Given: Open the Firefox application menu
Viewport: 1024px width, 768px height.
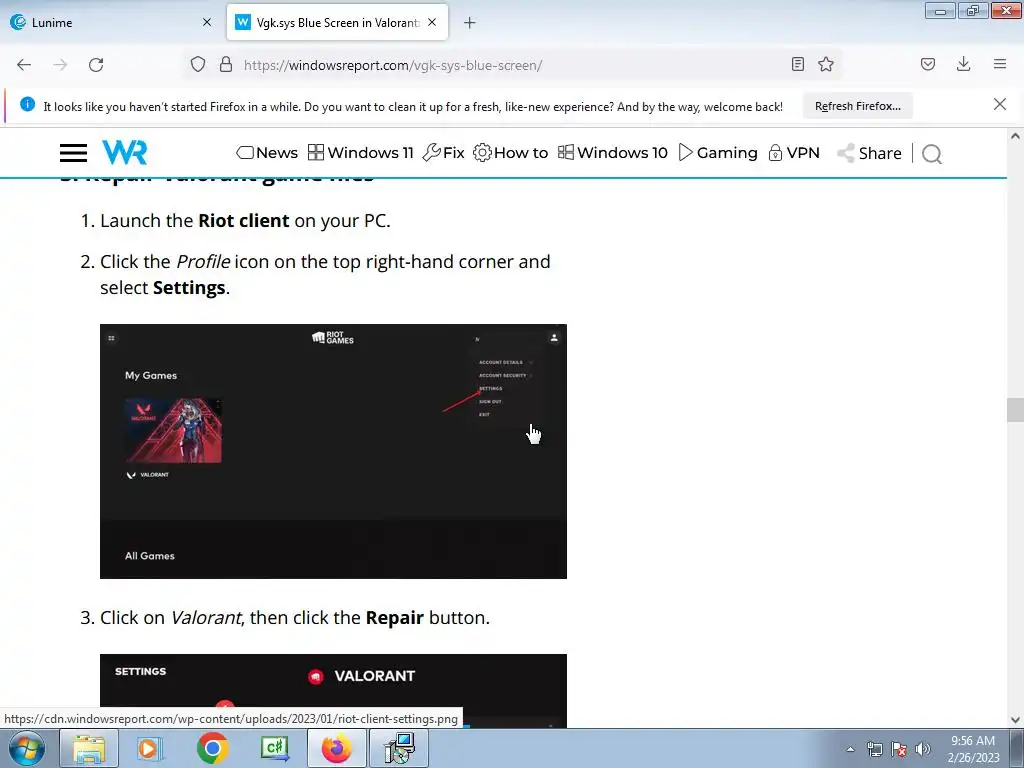Looking at the screenshot, I should [x=1000, y=64].
